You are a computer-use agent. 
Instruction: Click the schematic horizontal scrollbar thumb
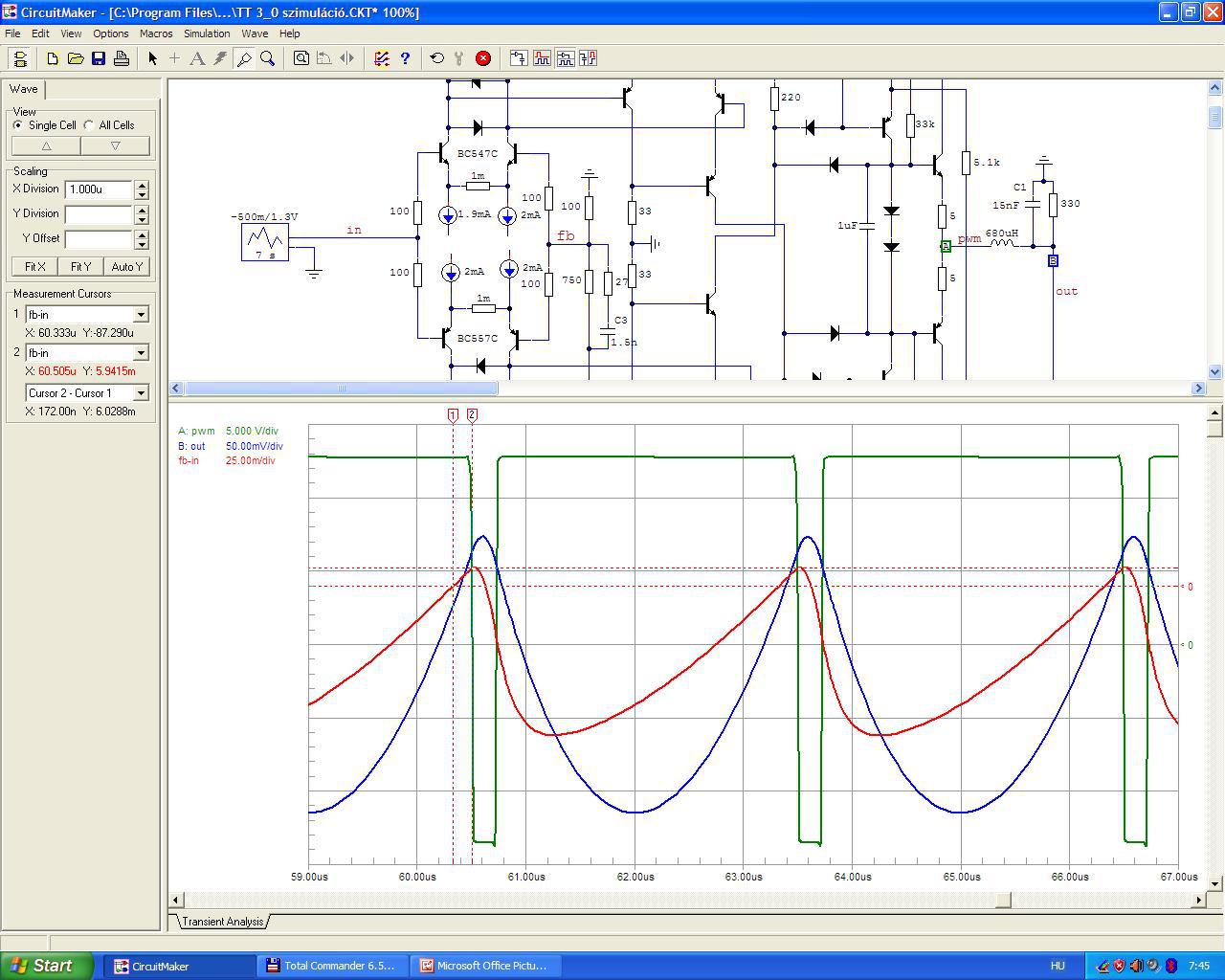pyautogui.click(x=341, y=389)
